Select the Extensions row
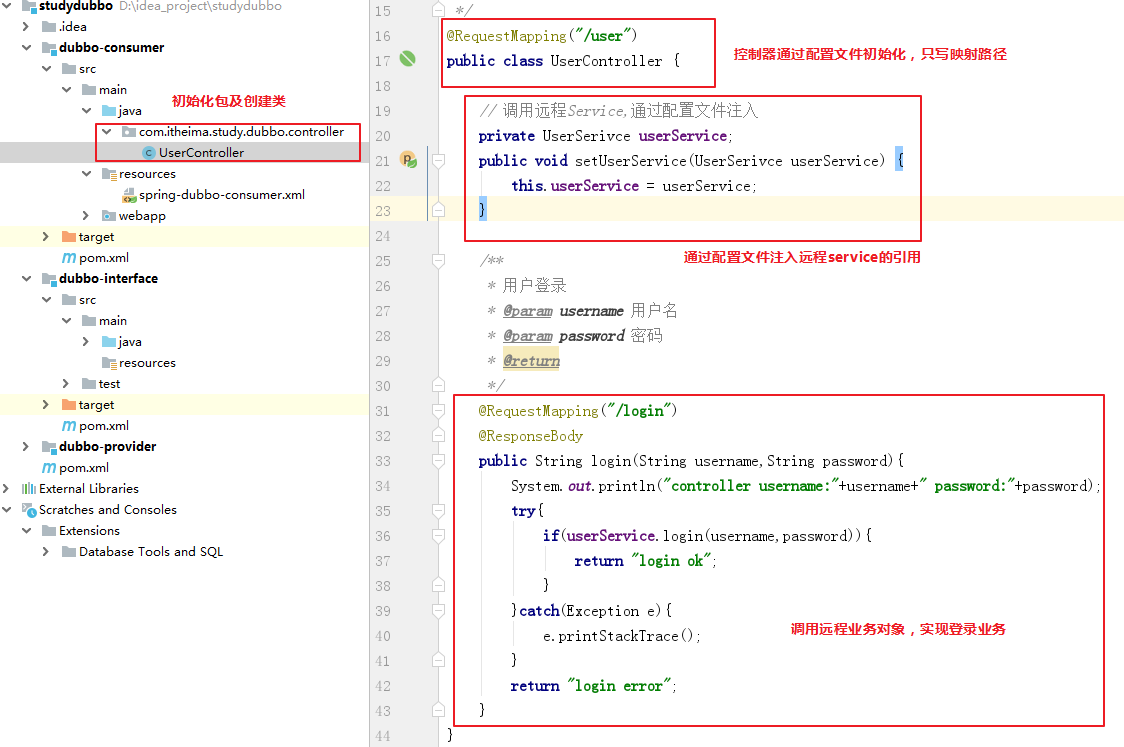This screenshot has height=747, width=1124. 184,531
